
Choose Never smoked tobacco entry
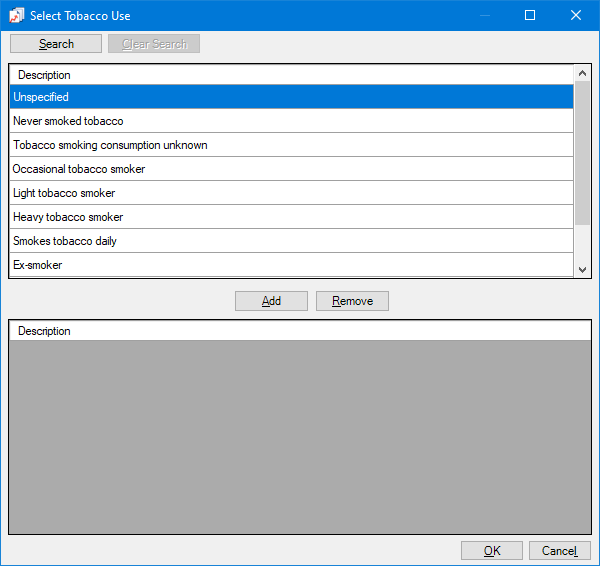[x=290, y=121]
